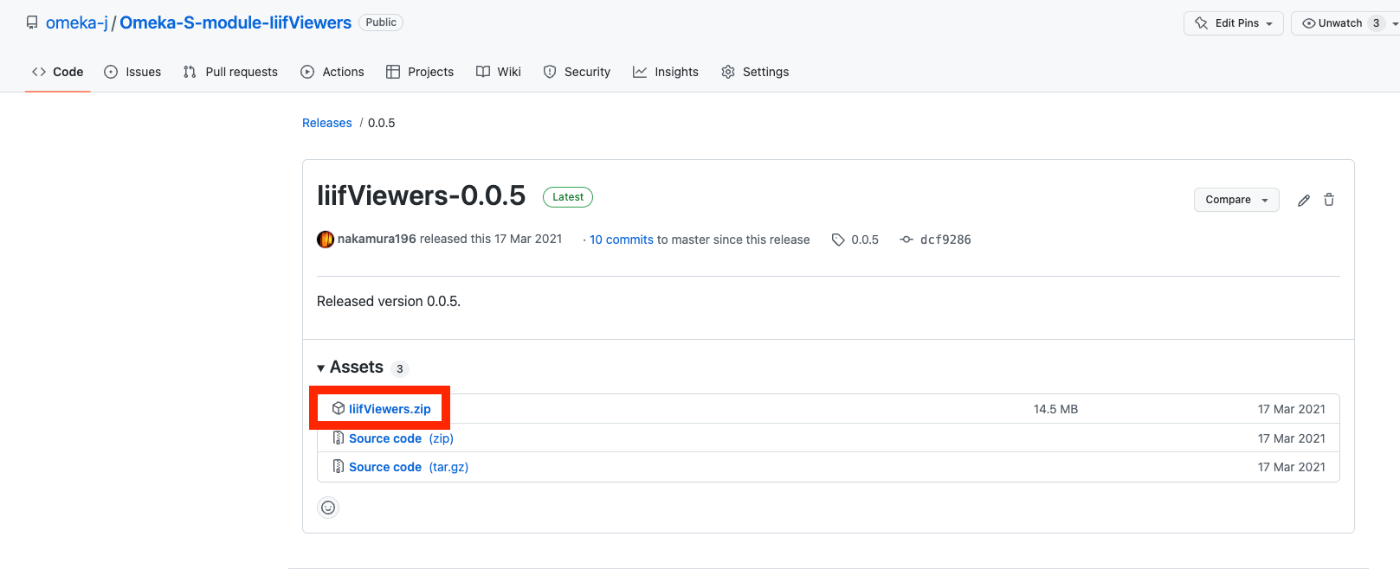View the 10 commits link

(621, 240)
